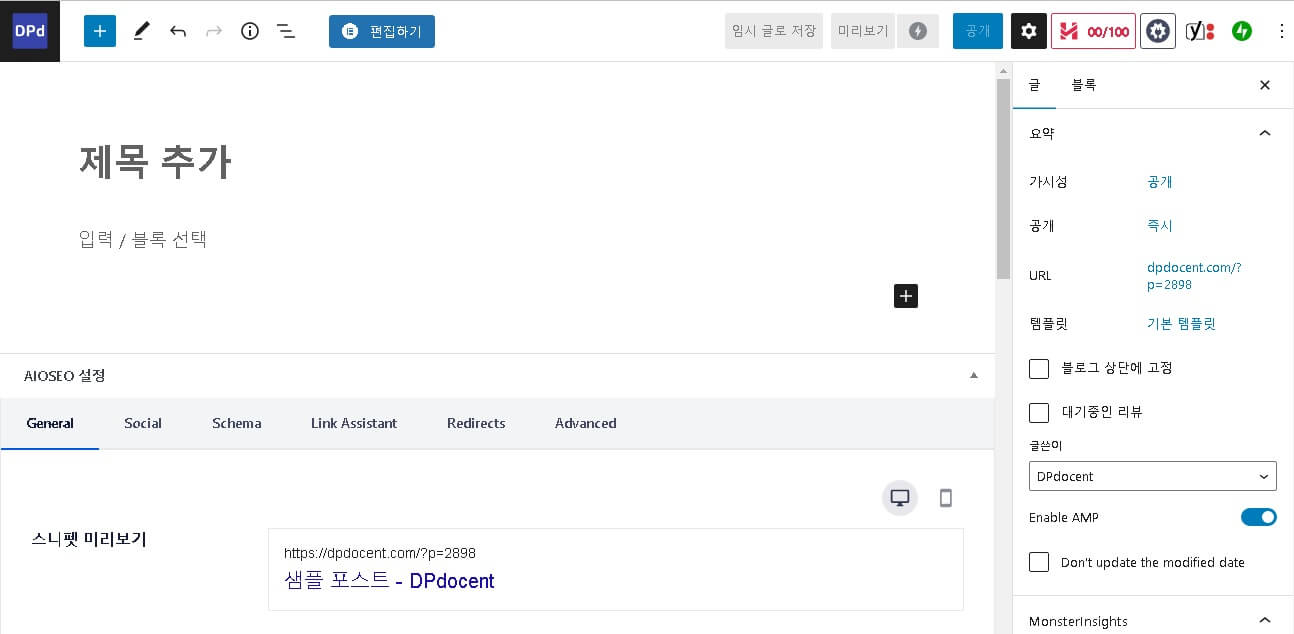Select the Link Assistant tab
Viewport: 1294px width, 634px height.
pos(354,423)
